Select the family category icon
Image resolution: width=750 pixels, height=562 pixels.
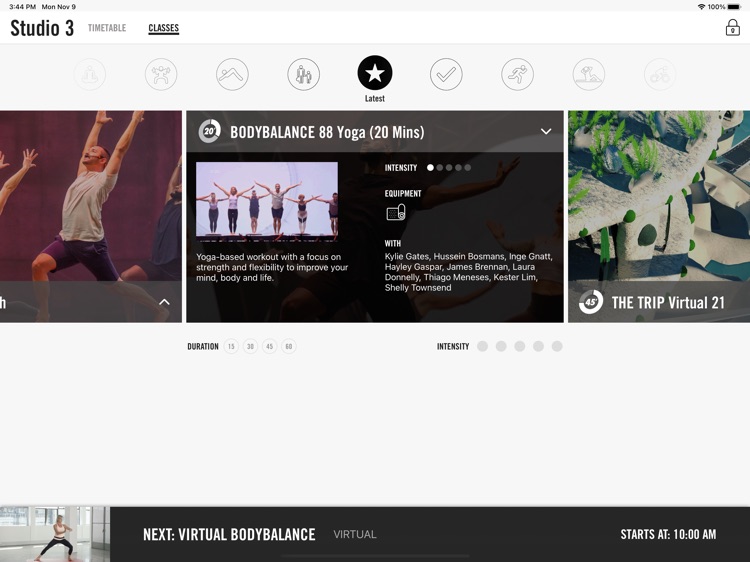pyautogui.click(x=304, y=75)
